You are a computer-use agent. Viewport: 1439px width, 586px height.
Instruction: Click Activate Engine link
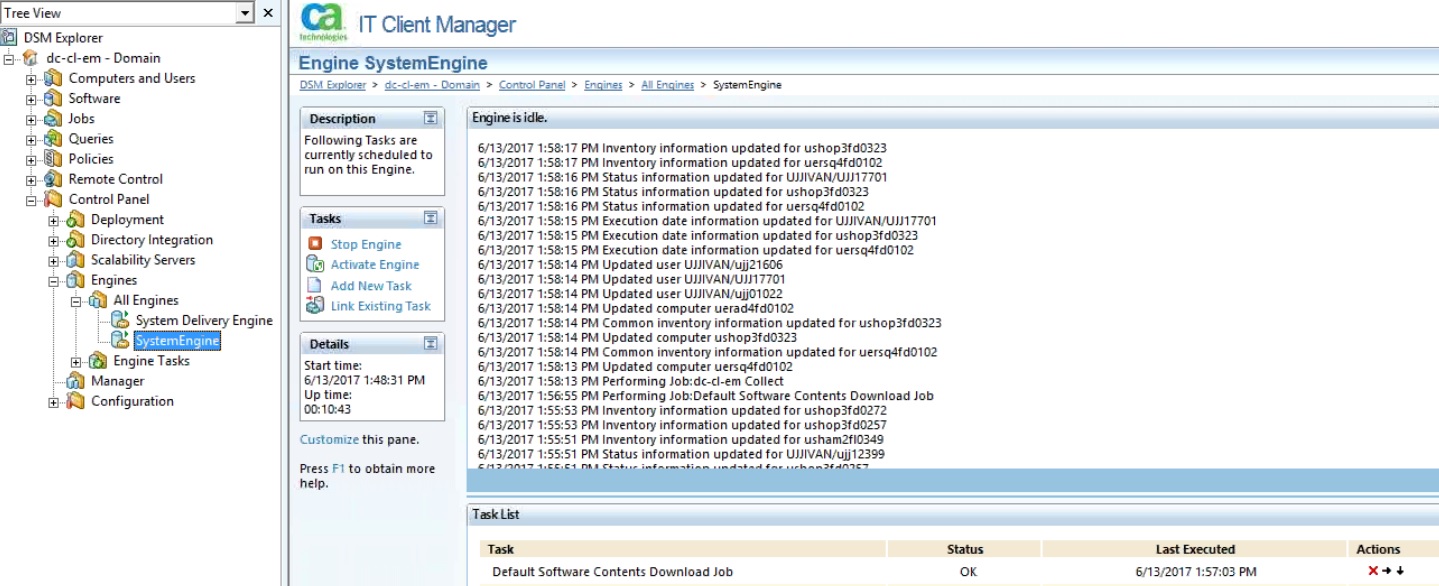pos(375,265)
